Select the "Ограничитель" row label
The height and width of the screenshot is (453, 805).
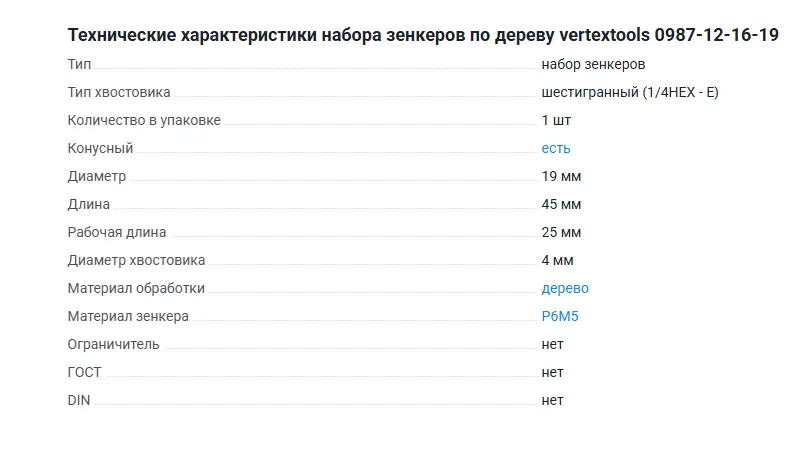tap(113, 344)
